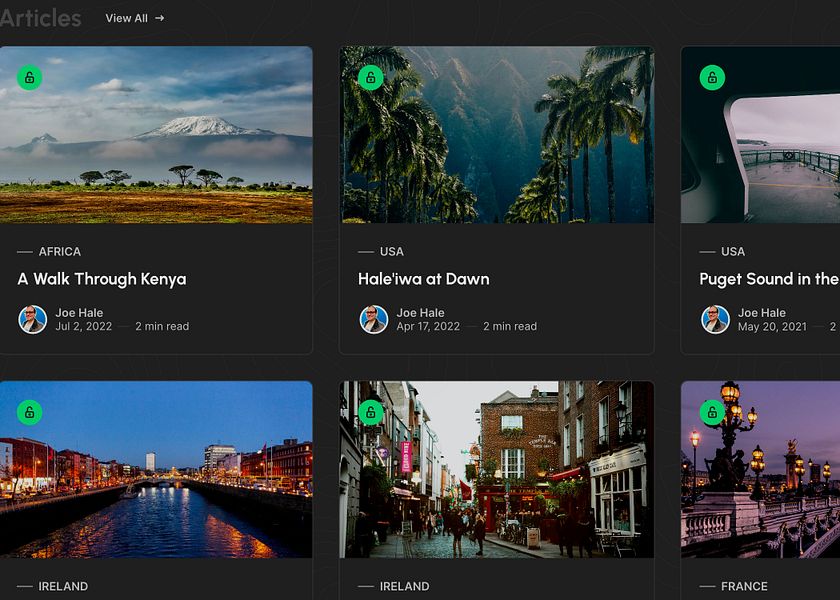
Task: Click the Joe Hale name above Apr 17, 2022
Action: pyautogui.click(x=421, y=313)
